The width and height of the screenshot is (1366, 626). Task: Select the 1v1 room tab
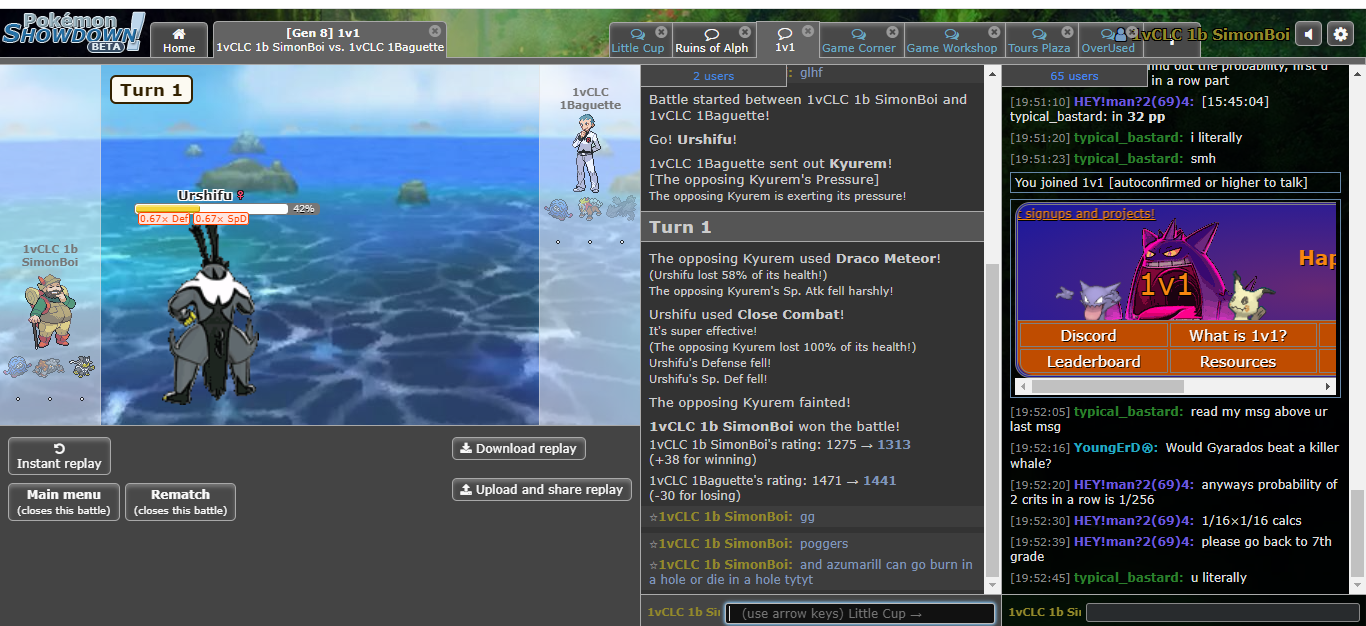(785, 41)
